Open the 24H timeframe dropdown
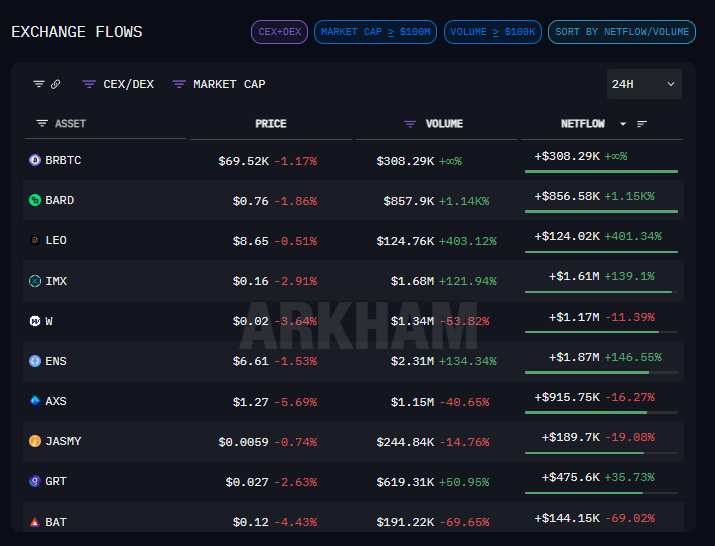Image resolution: width=715 pixels, height=546 pixels. point(644,84)
